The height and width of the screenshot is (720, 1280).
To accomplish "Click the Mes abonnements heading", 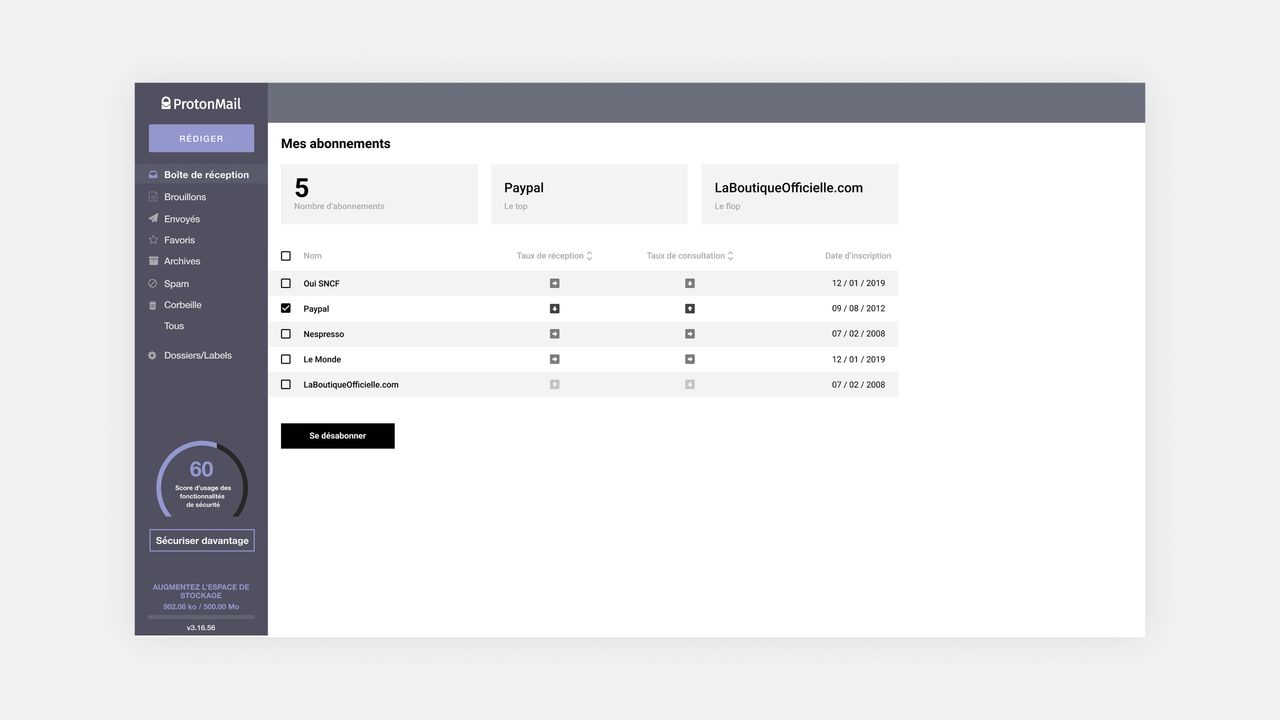I will tap(336, 144).
